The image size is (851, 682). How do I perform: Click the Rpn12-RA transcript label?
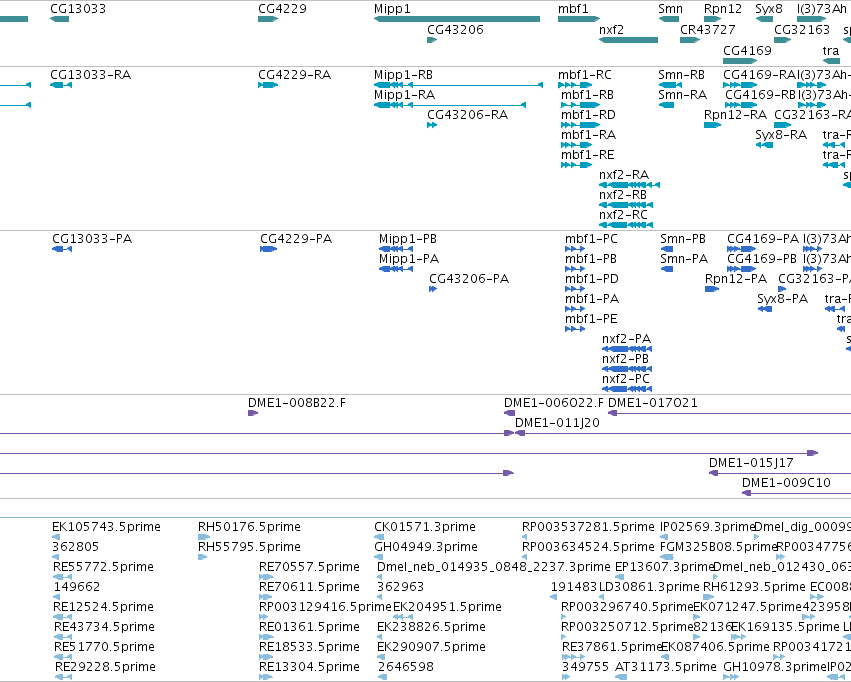(x=735, y=114)
